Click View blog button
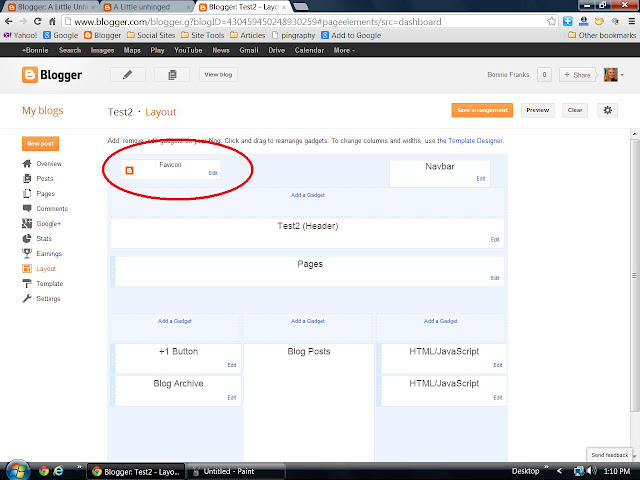 coord(218,75)
